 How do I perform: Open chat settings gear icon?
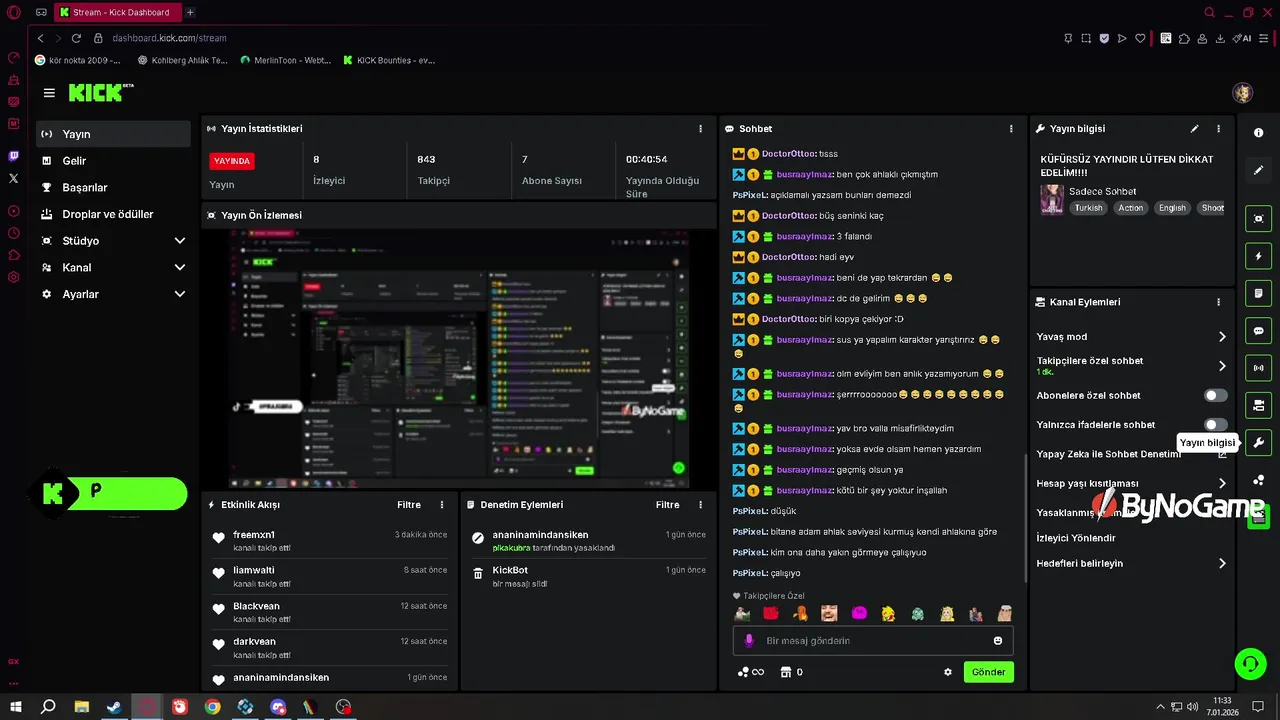click(x=948, y=672)
